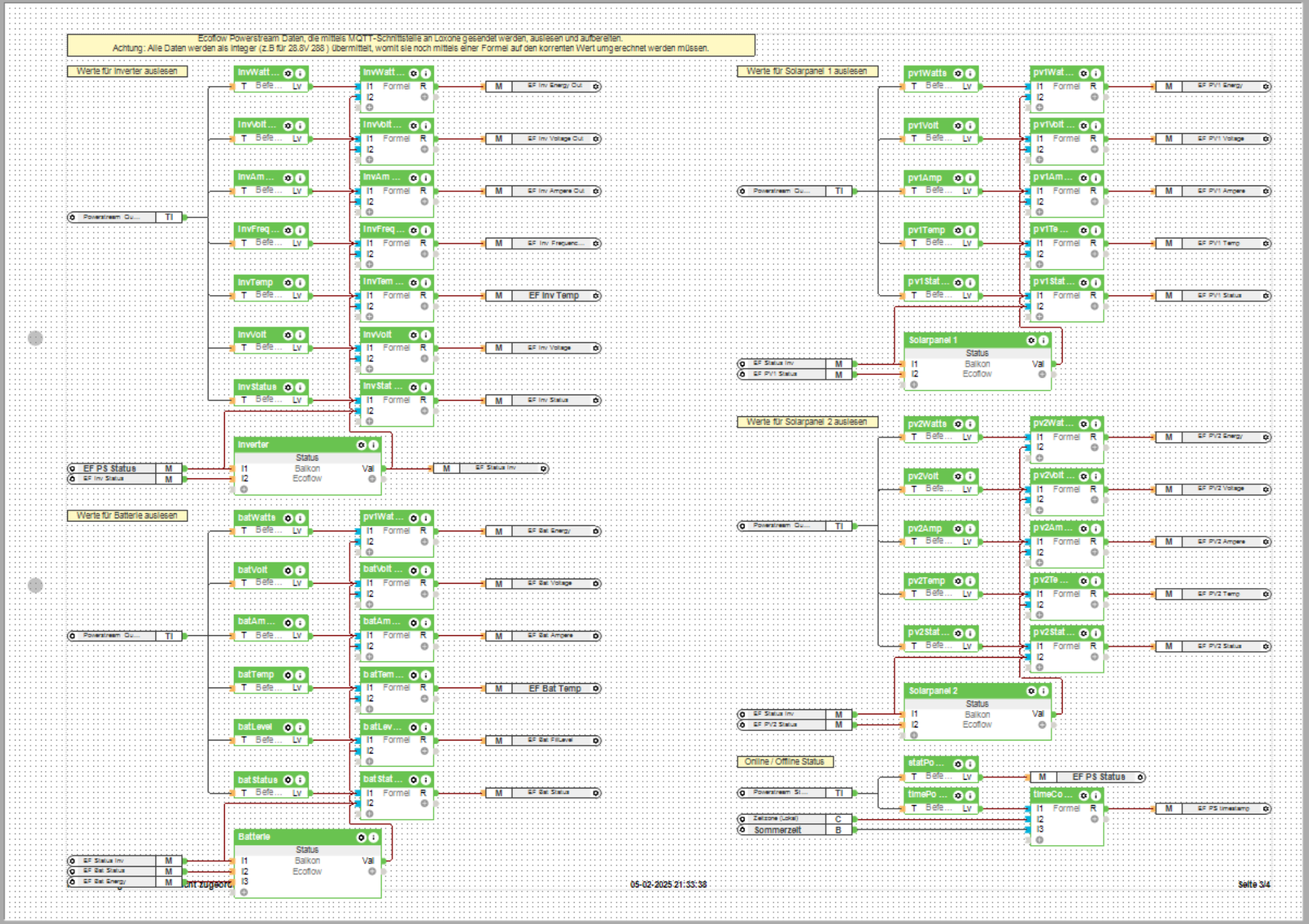Expand extra outputs plus beside Batterie Val output
This screenshot has height=924, width=1309.
pyautogui.click(x=372, y=872)
